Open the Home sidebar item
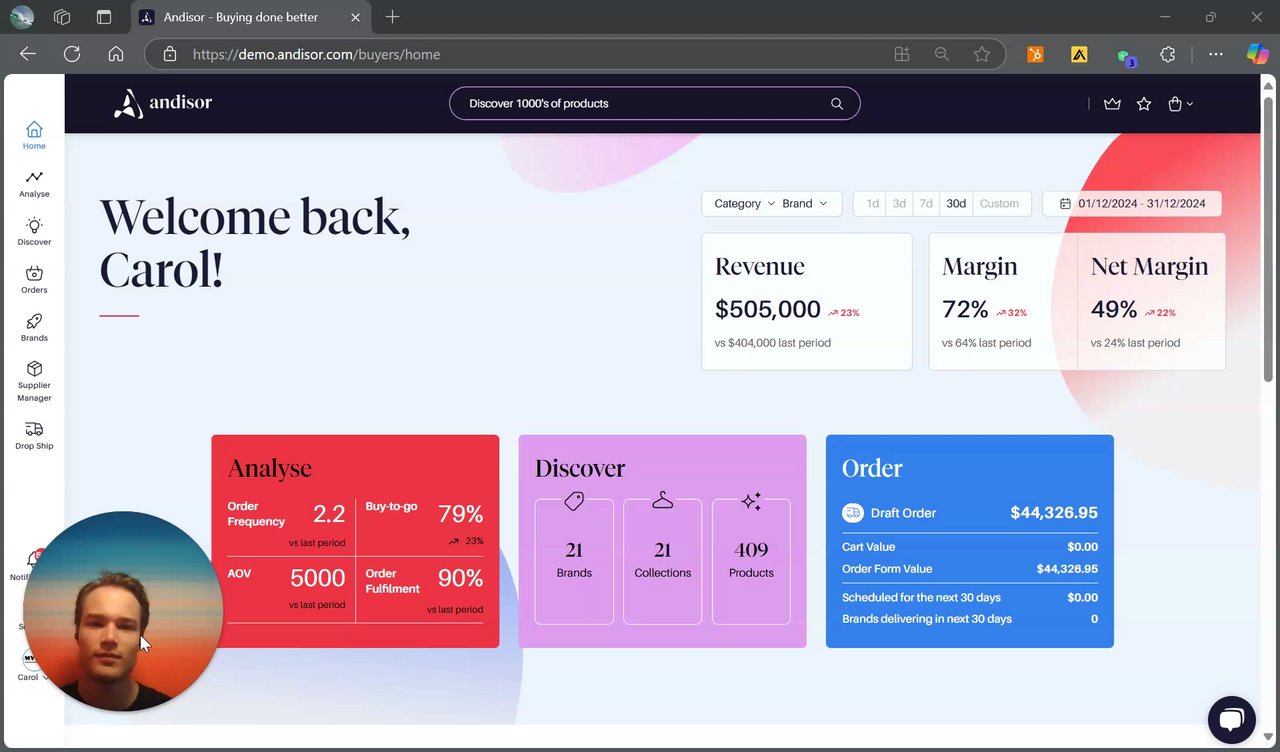Viewport: 1280px width, 752px height. (34, 135)
